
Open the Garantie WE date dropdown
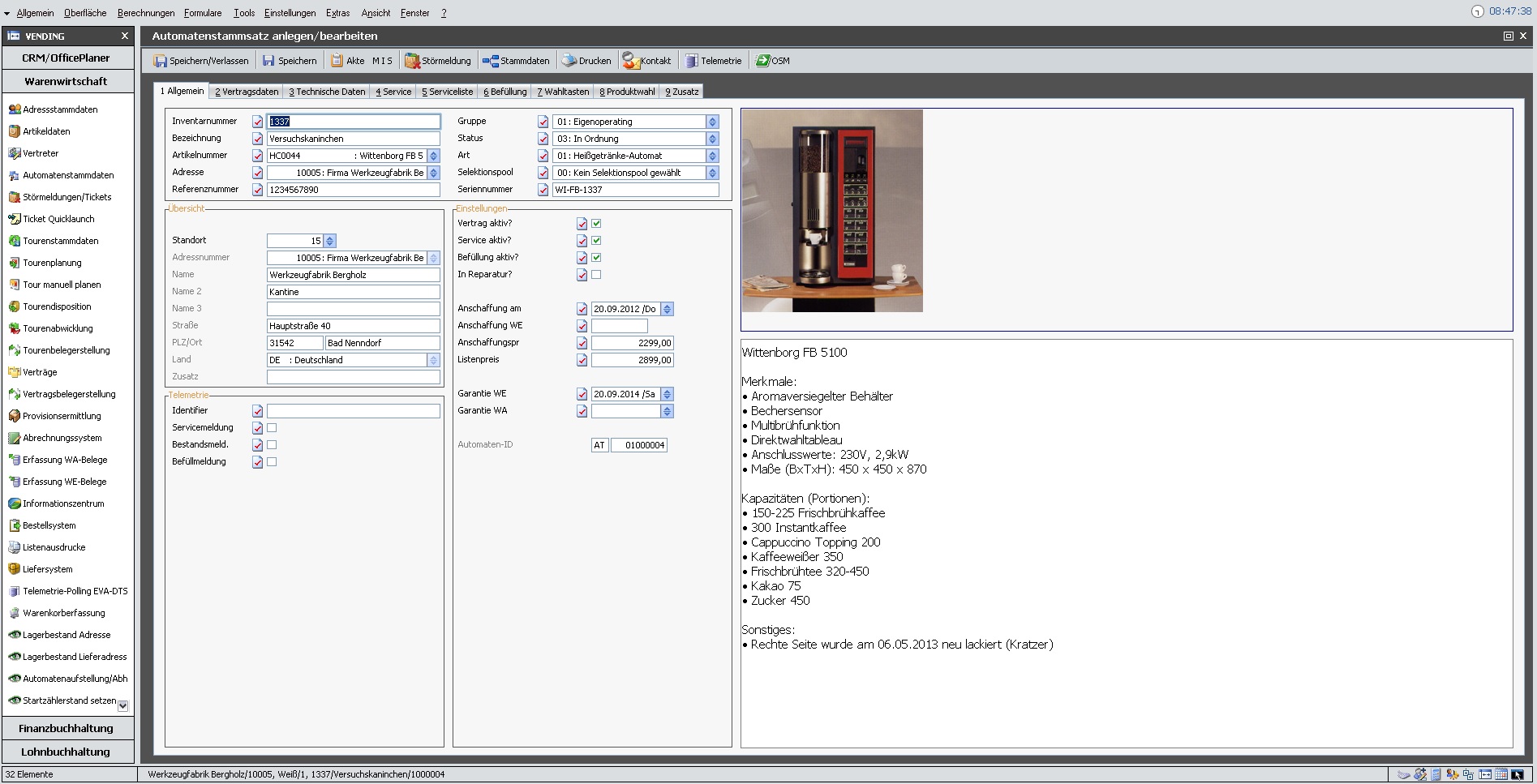click(667, 394)
